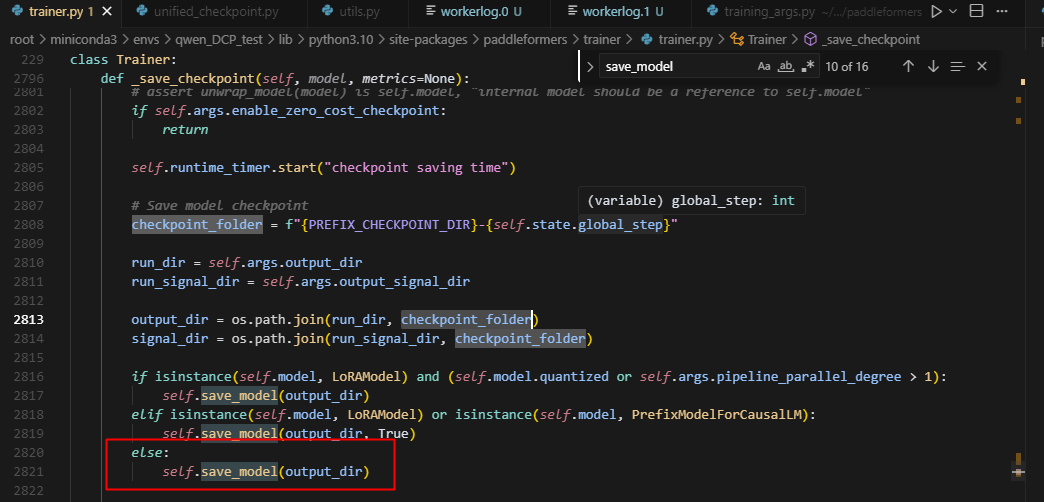The width and height of the screenshot is (1044, 502).
Task: Toggle Match Whole Word in find widget
Action: pos(786,66)
